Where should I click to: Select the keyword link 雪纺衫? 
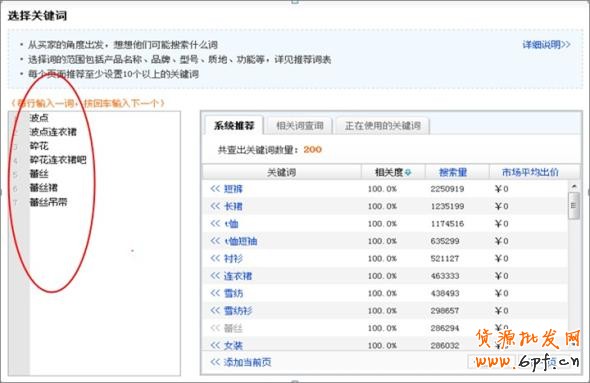pos(238,310)
